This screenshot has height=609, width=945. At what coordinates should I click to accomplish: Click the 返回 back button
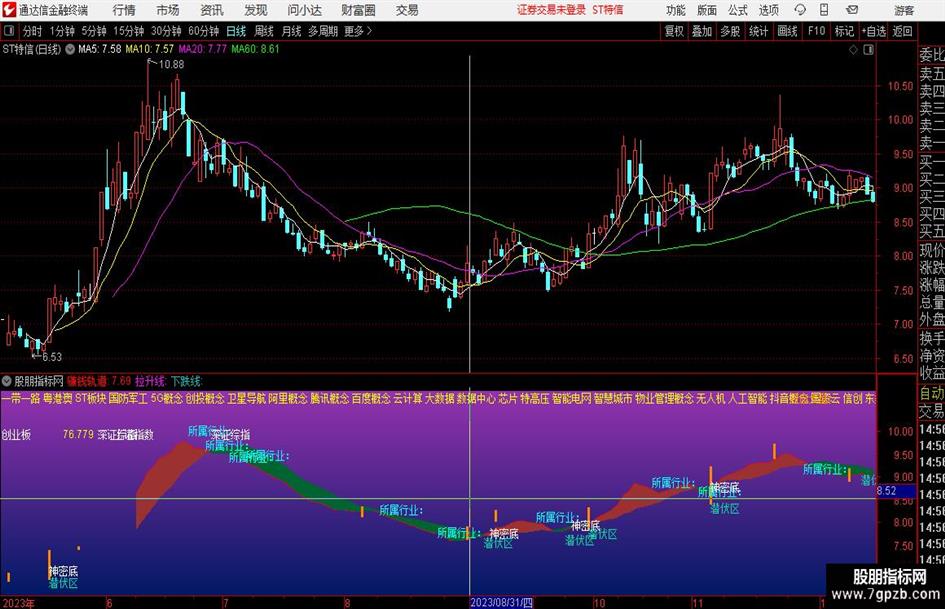(x=902, y=31)
